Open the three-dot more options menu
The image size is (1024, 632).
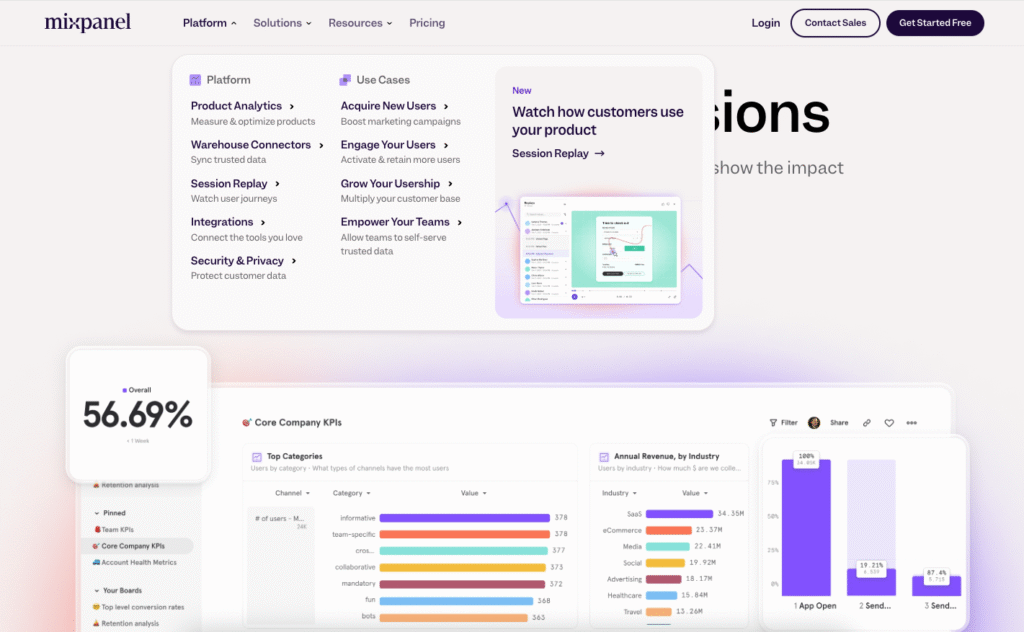click(x=912, y=422)
